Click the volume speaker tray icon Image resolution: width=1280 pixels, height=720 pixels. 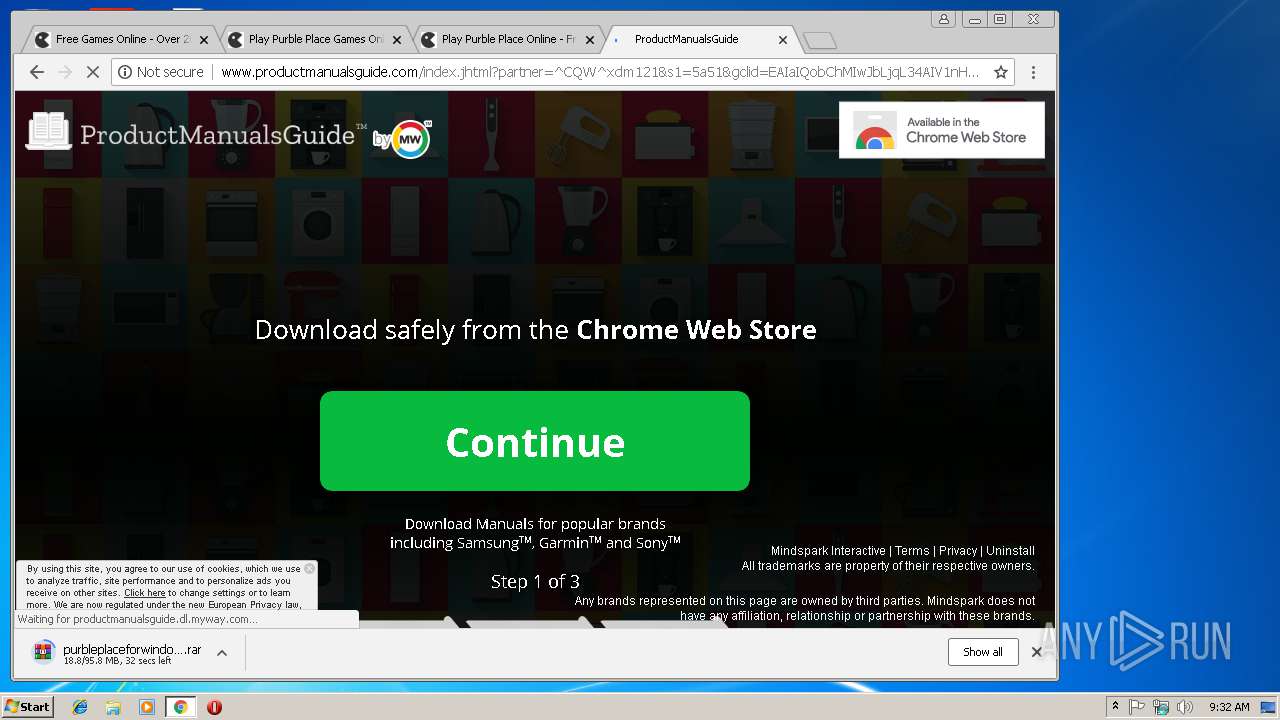1185,707
